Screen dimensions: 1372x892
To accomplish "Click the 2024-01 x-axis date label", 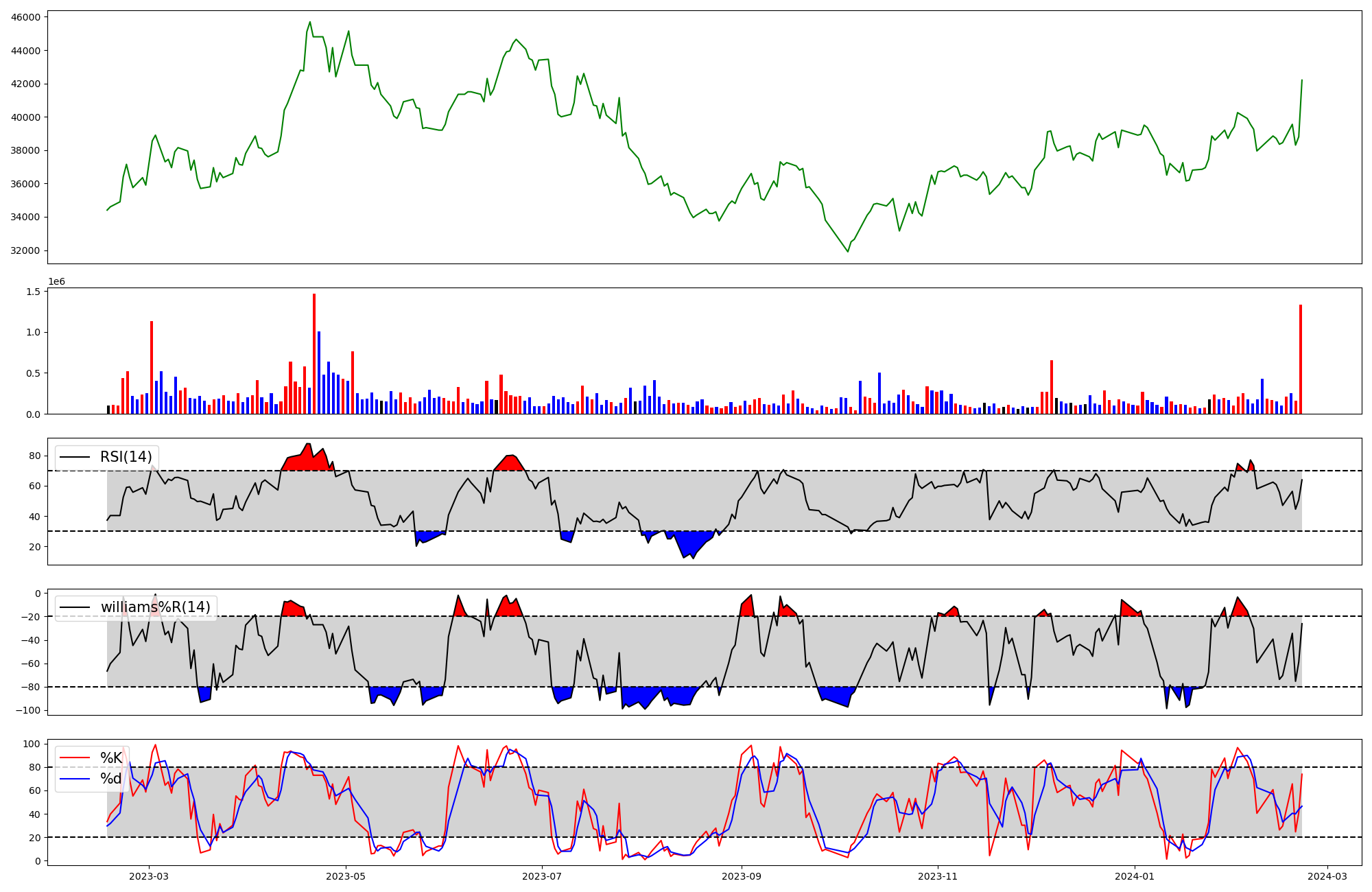I will (x=1135, y=876).
